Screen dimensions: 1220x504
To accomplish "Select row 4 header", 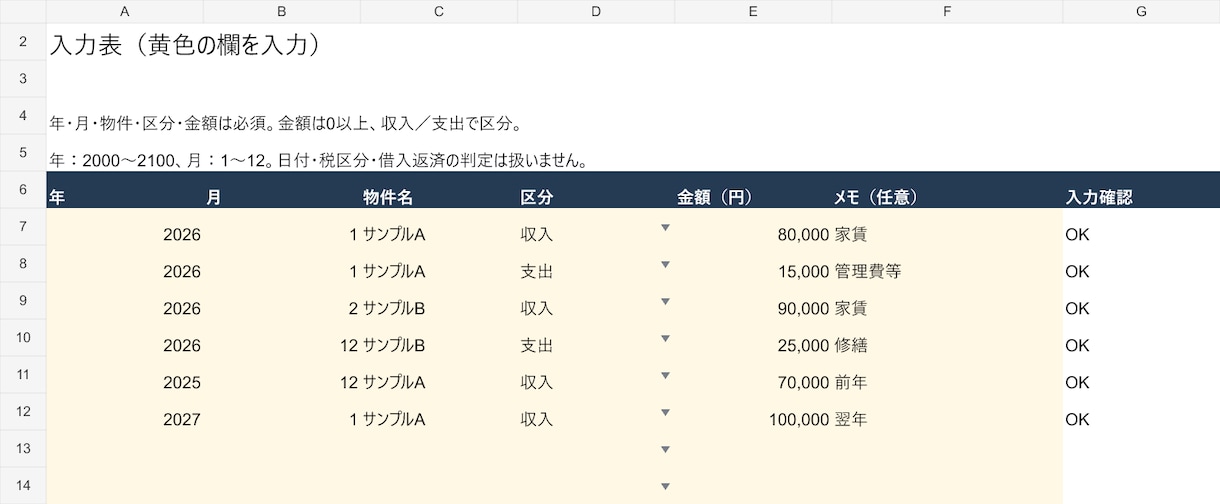I will pyautogui.click(x=23, y=116).
